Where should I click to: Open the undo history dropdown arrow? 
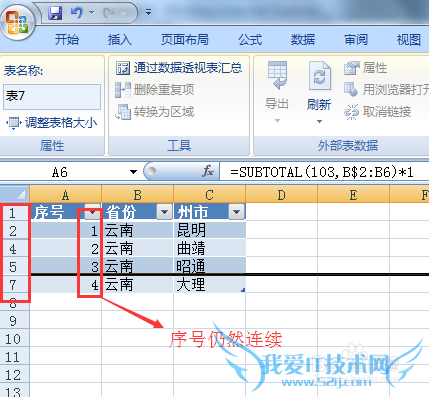[x=92, y=13]
